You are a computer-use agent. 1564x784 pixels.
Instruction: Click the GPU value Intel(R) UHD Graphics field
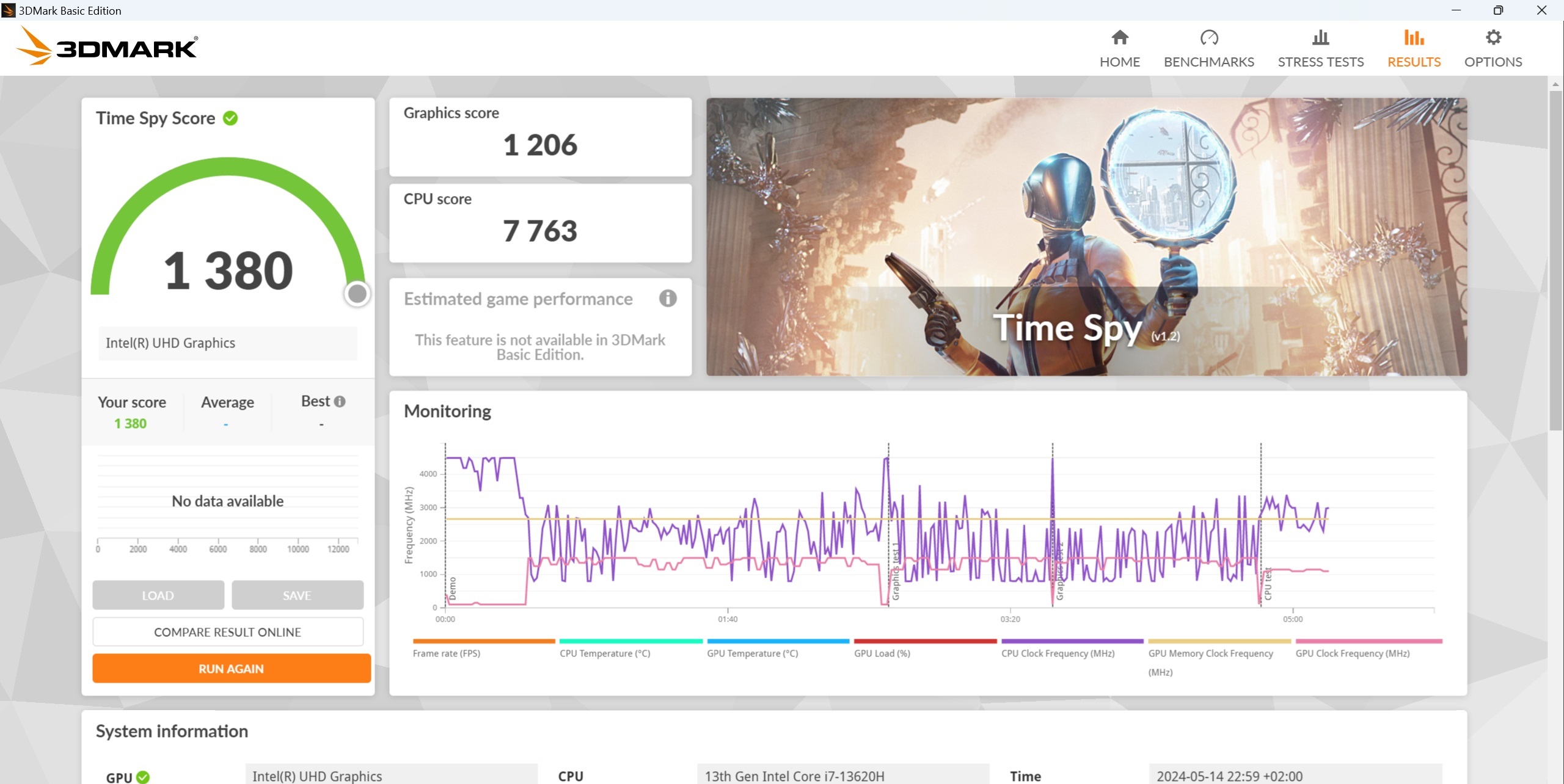(x=392, y=775)
